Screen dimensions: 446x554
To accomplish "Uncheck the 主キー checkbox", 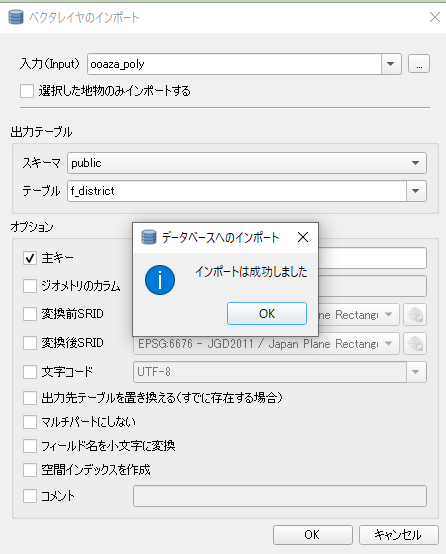I will click(30, 258).
